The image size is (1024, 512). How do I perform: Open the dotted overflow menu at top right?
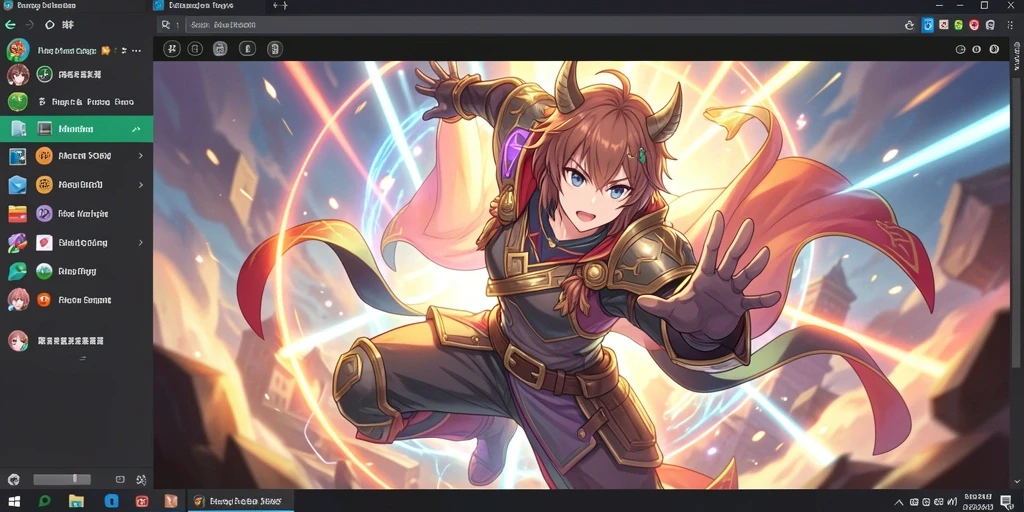click(1010, 25)
